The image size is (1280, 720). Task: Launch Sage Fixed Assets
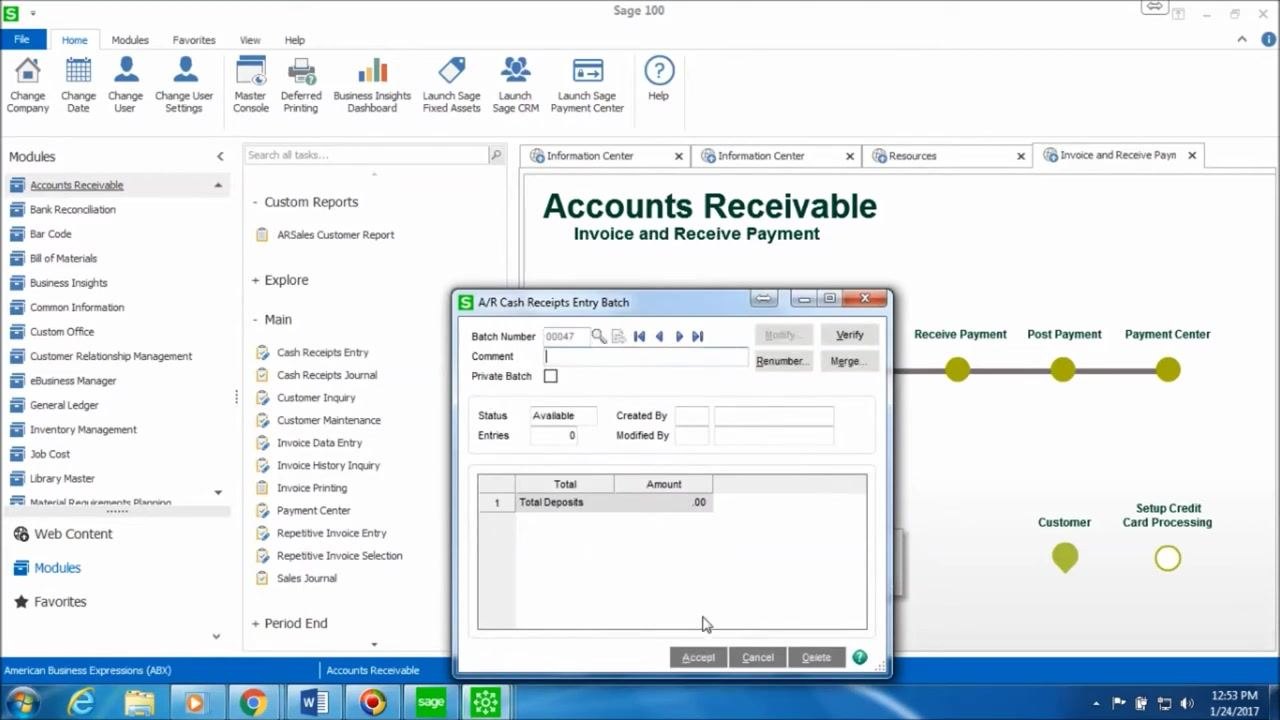tap(451, 85)
